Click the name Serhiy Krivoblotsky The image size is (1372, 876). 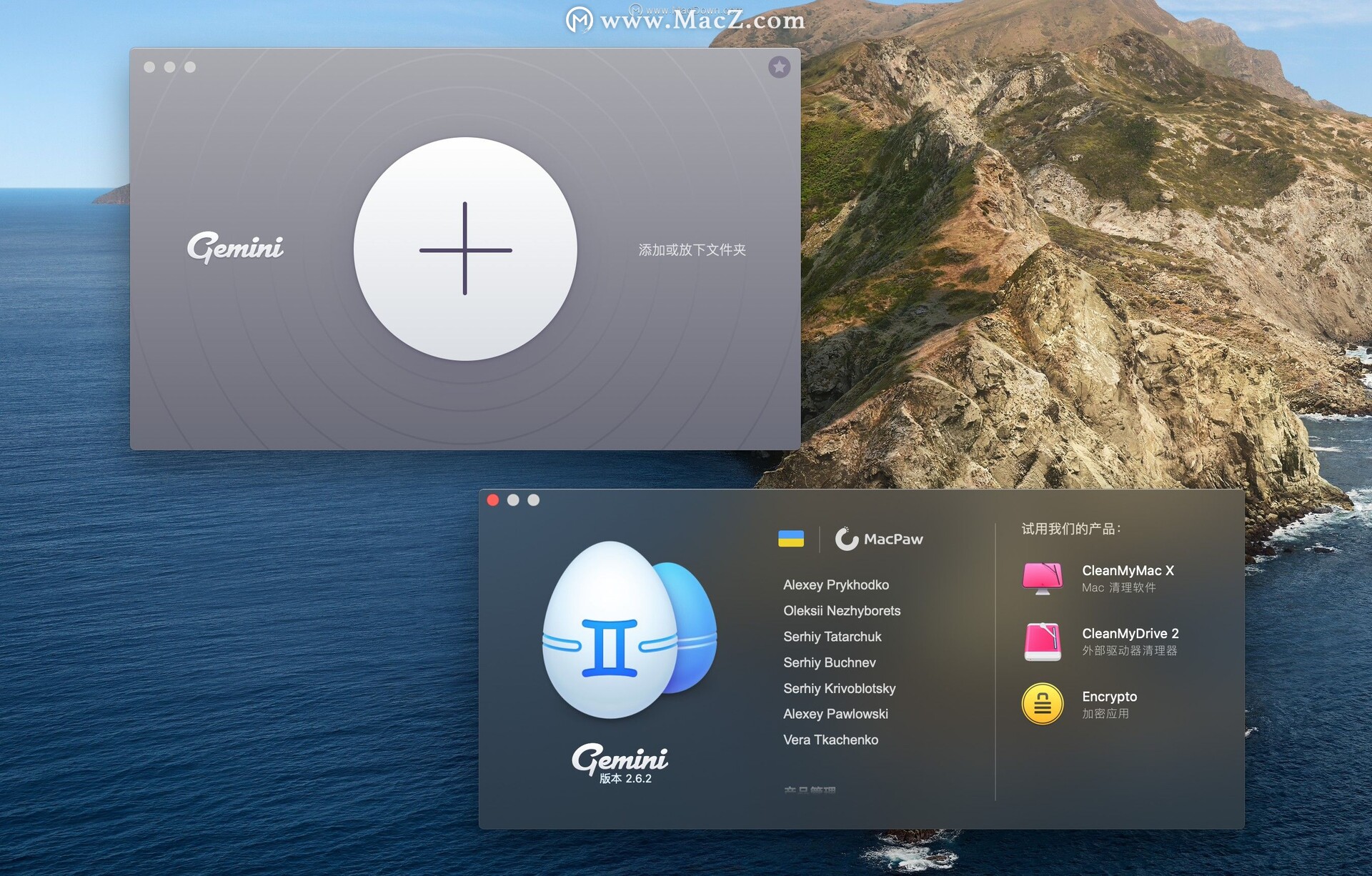pyautogui.click(x=840, y=688)
